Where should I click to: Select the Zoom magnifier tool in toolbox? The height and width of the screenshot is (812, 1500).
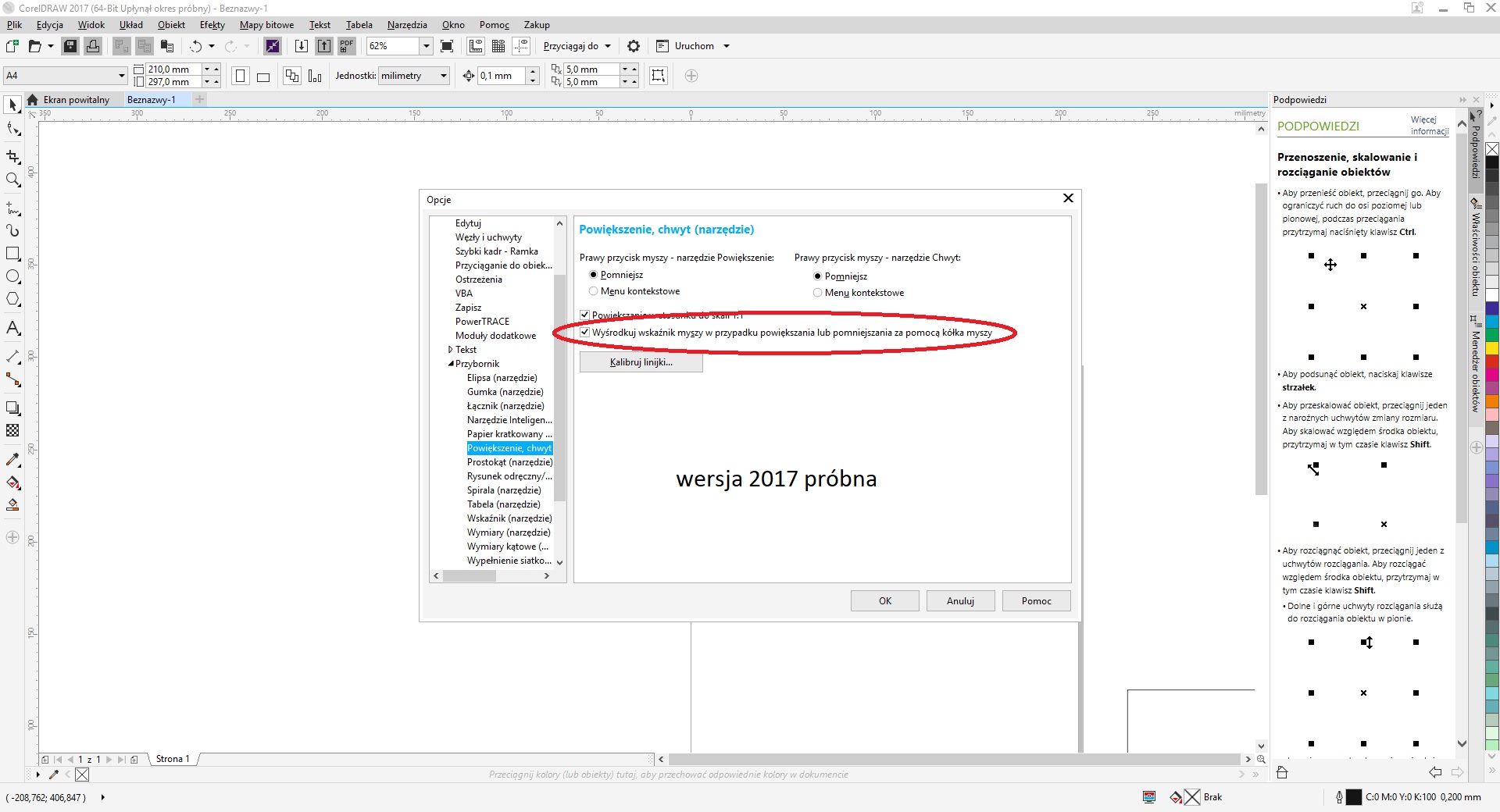pyautogui.click(x=12, y=180)
